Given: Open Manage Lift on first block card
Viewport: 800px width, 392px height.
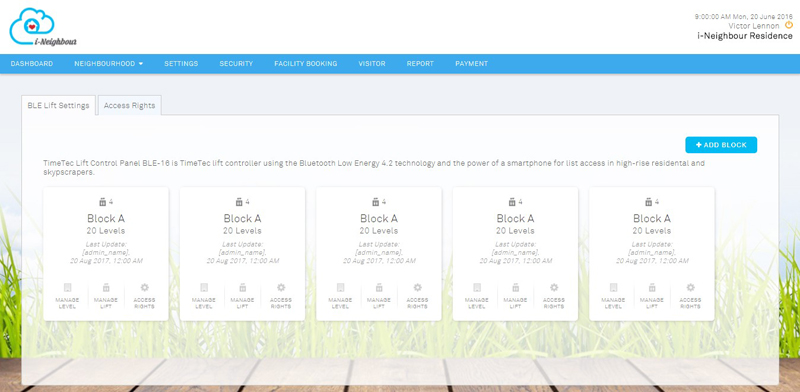Looking at the screenshot, I should [106, 296].
